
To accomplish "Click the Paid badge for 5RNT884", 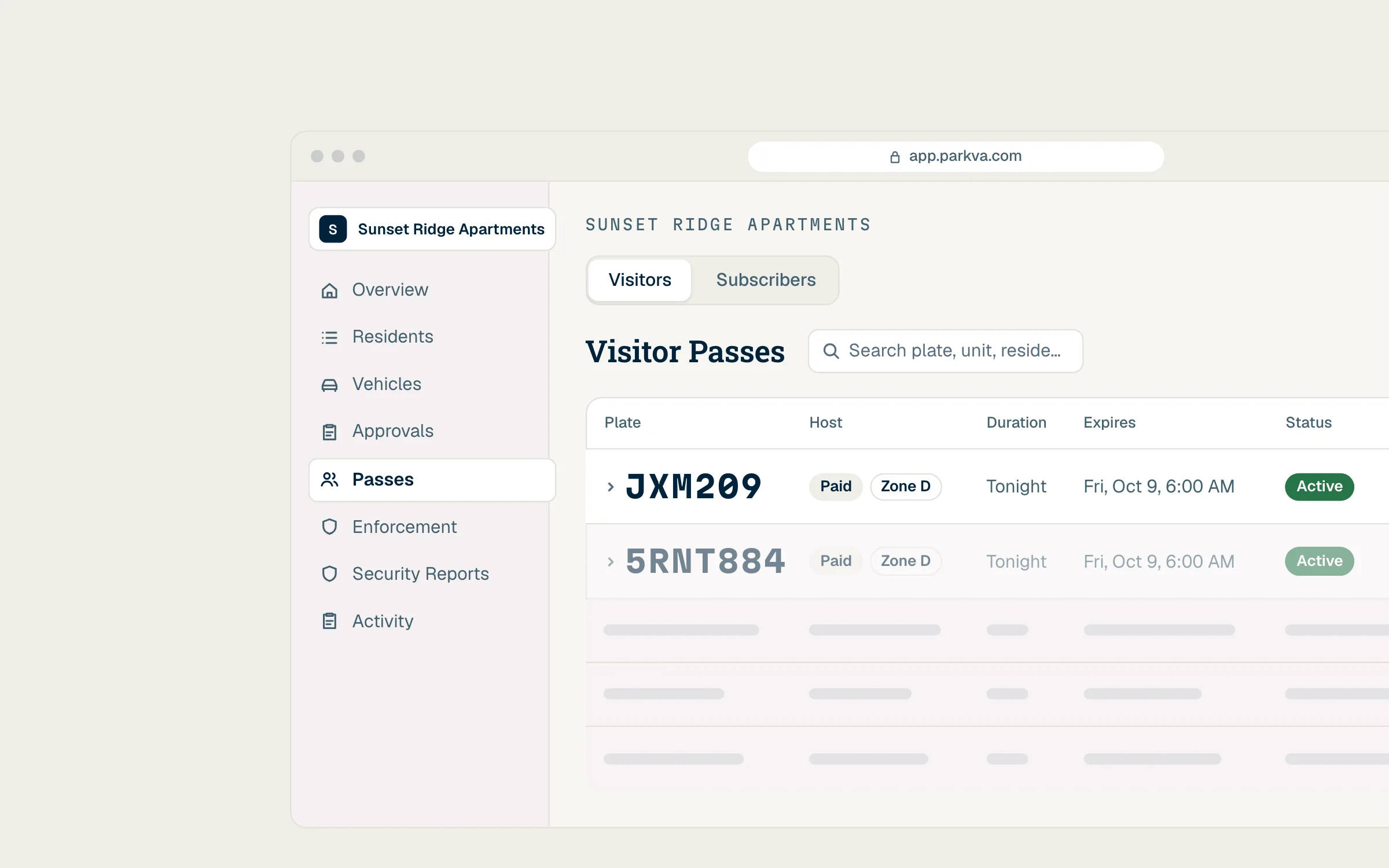I will click(x=836, y=561).
